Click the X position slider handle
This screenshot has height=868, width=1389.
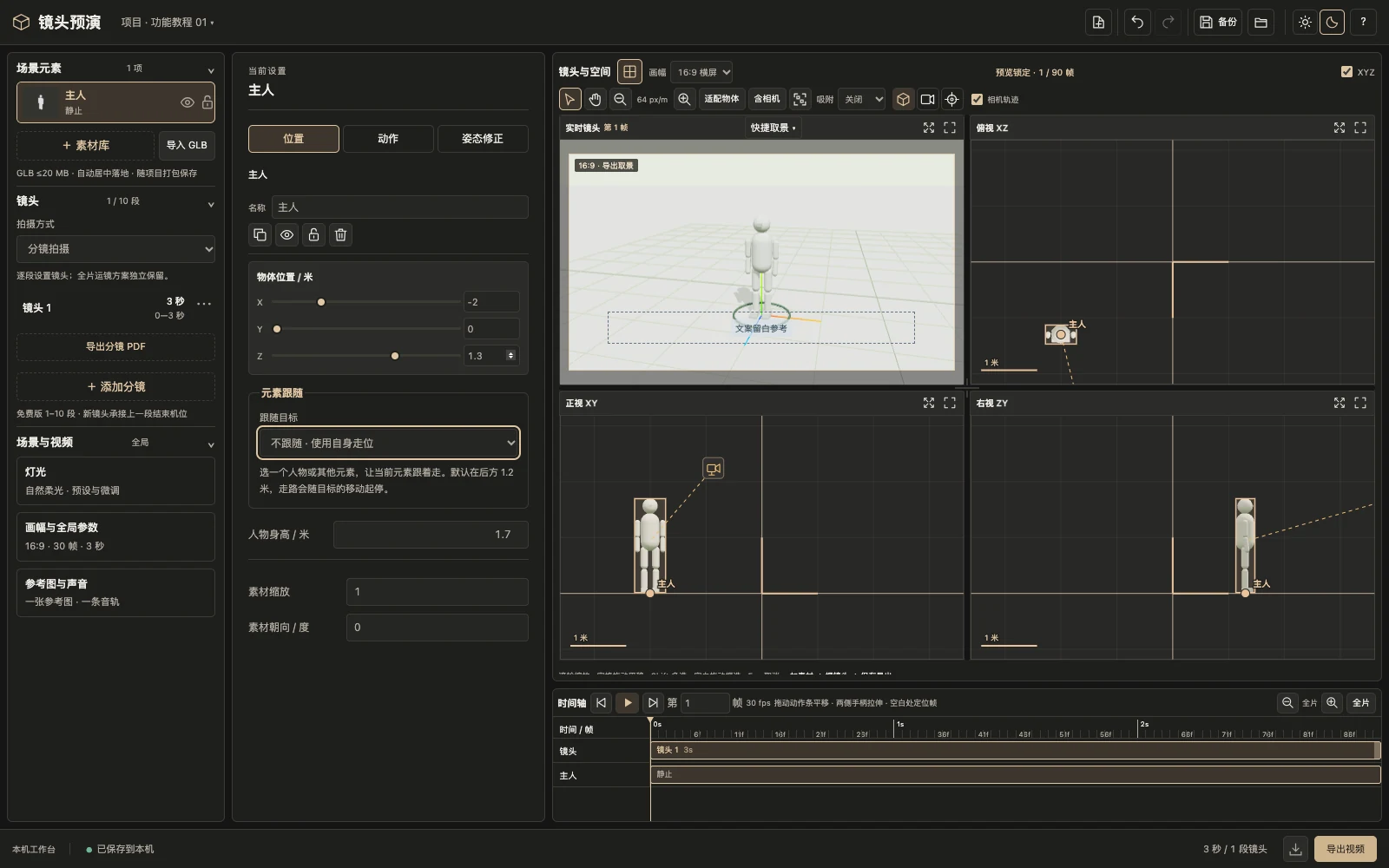(321, 302)
